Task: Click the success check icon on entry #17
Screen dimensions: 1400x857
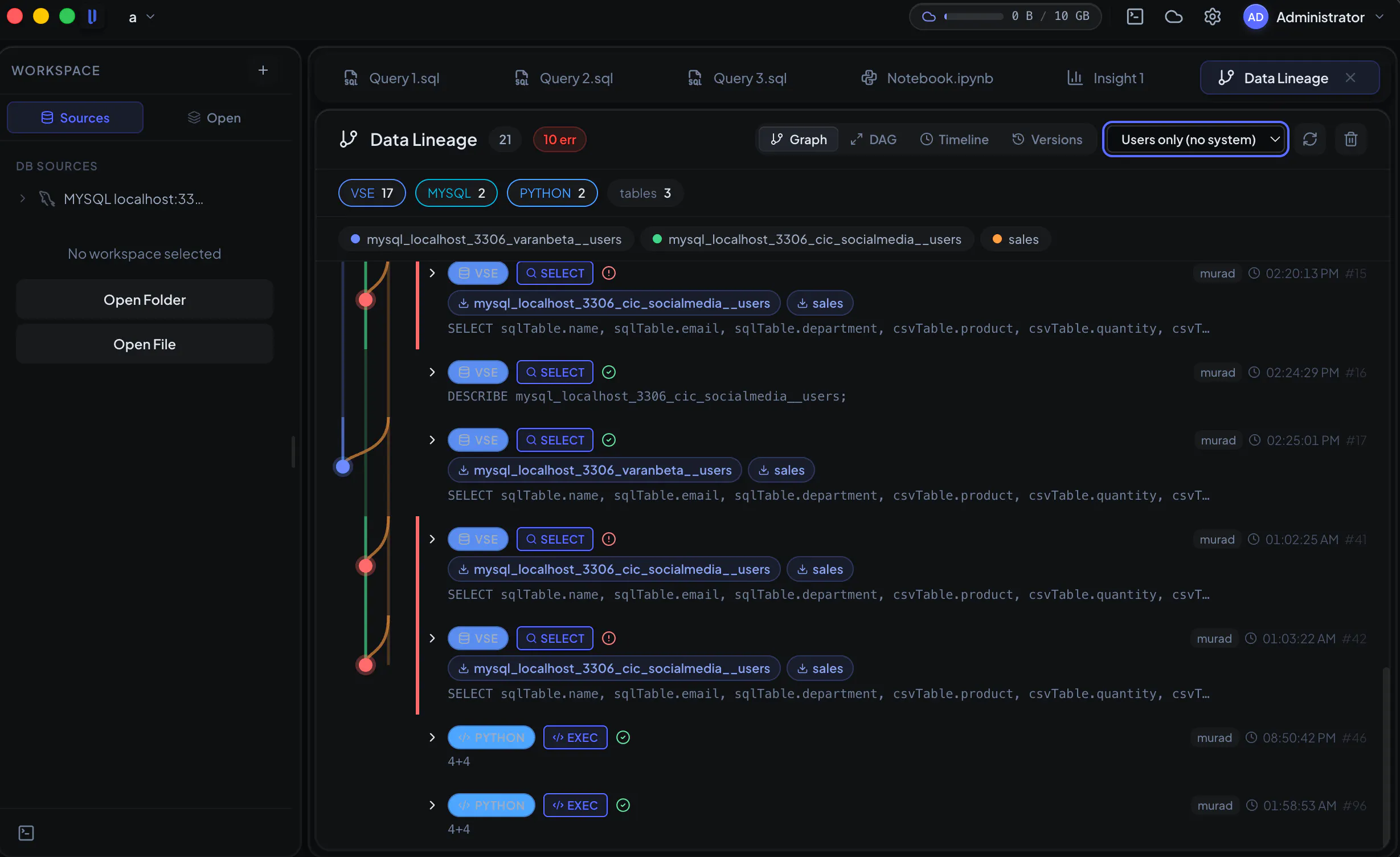Action: tap(608, 440)
